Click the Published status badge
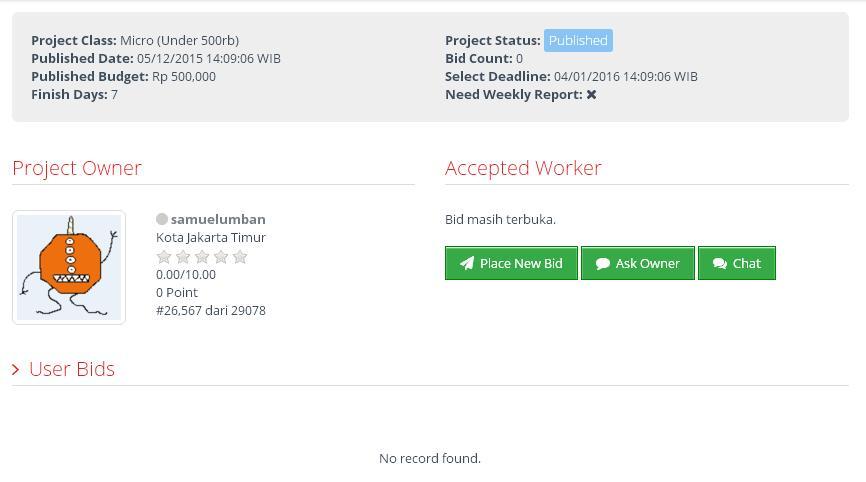866x482 pixels. (578, 41)
